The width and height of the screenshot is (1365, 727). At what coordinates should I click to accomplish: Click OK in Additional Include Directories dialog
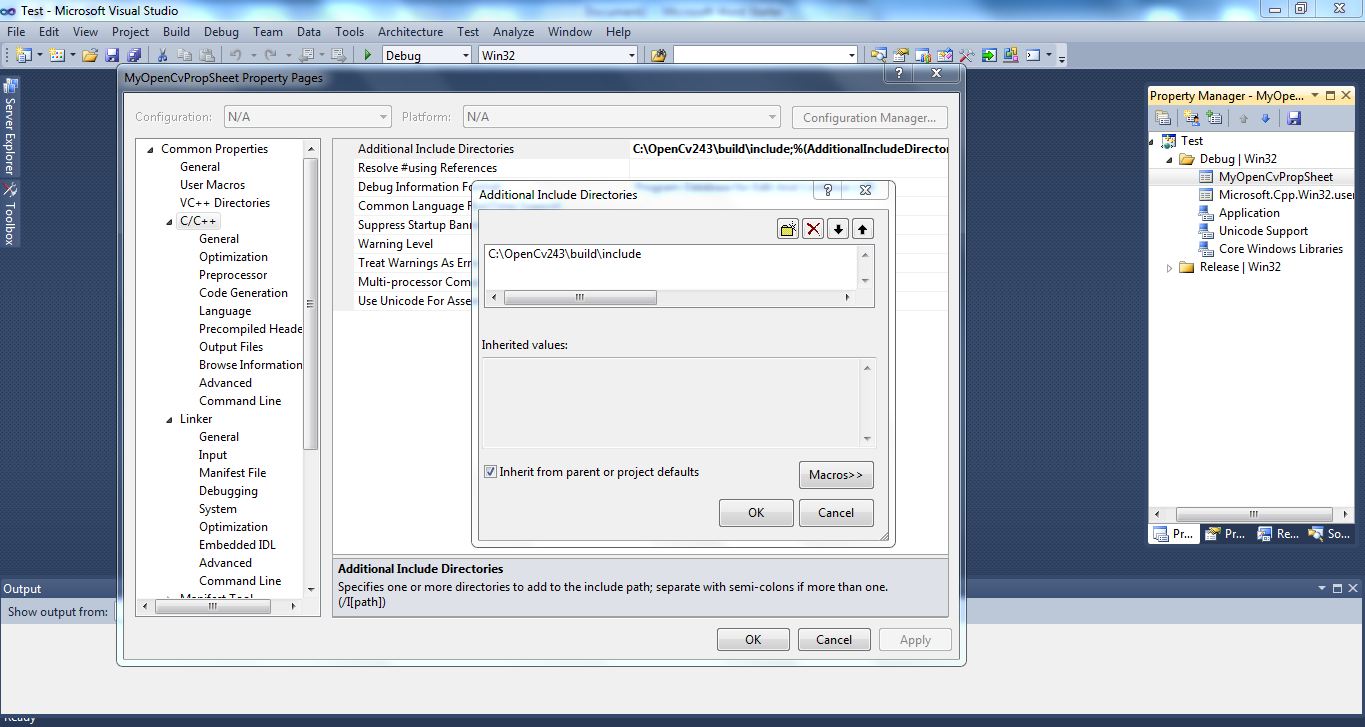click(756, 513)
